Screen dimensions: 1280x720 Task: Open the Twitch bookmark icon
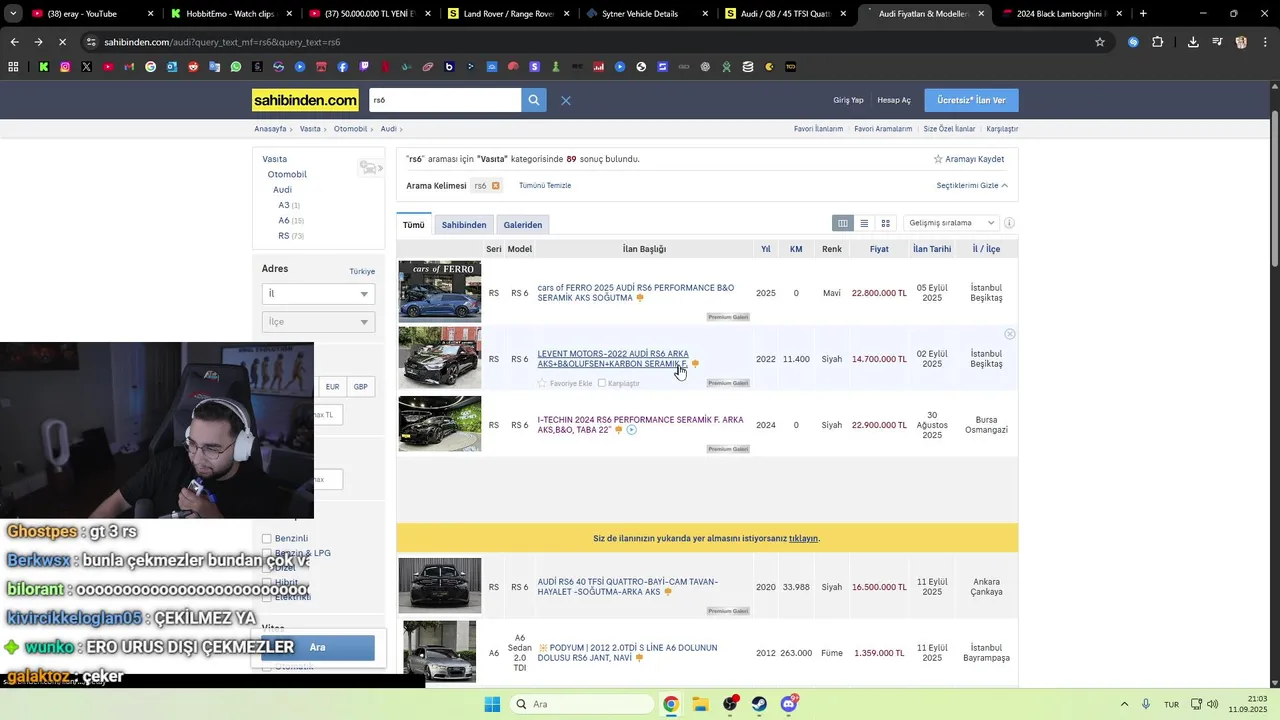pyautogui.click(x=364, y=67)
